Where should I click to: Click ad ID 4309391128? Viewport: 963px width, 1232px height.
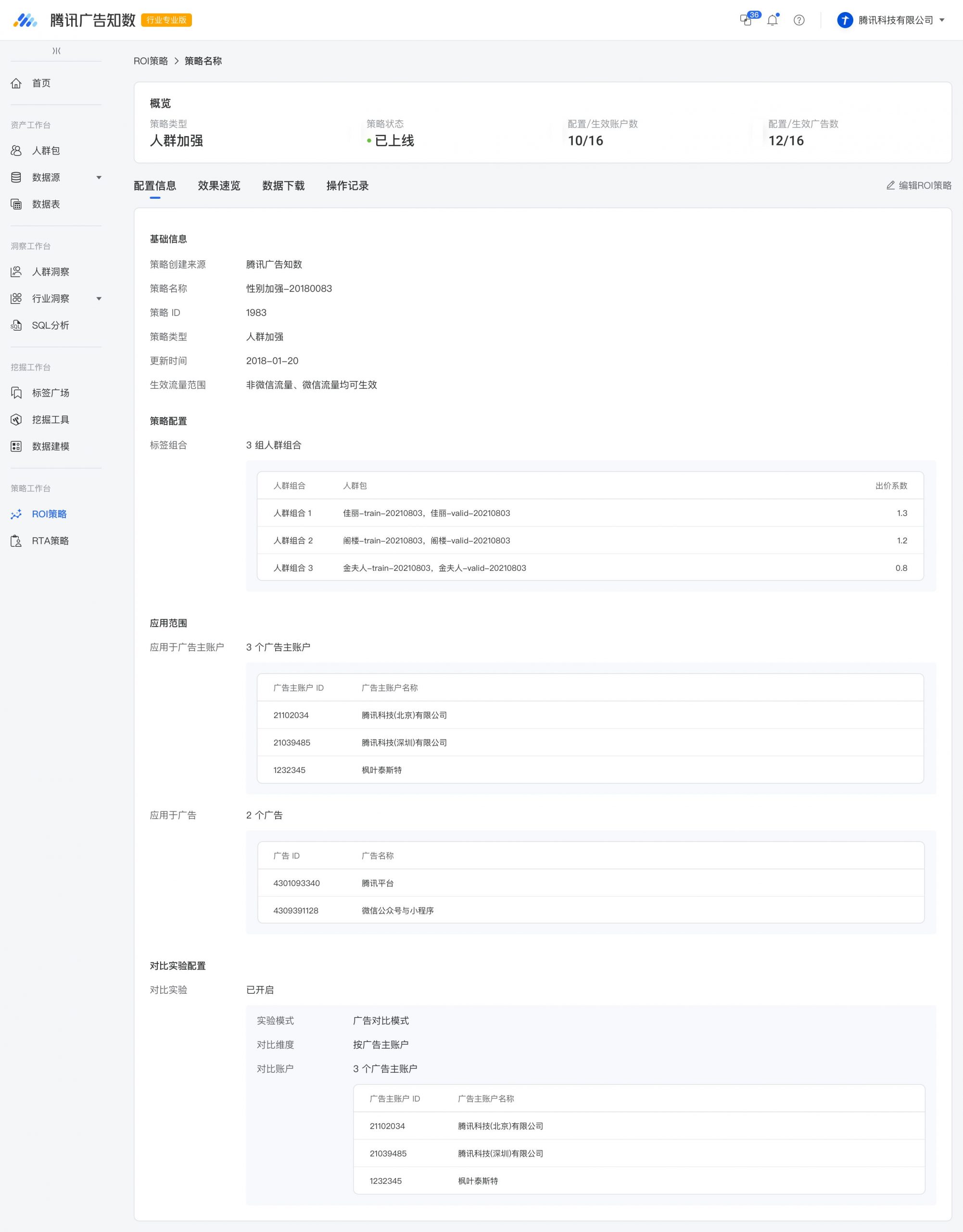coord(296,911)
